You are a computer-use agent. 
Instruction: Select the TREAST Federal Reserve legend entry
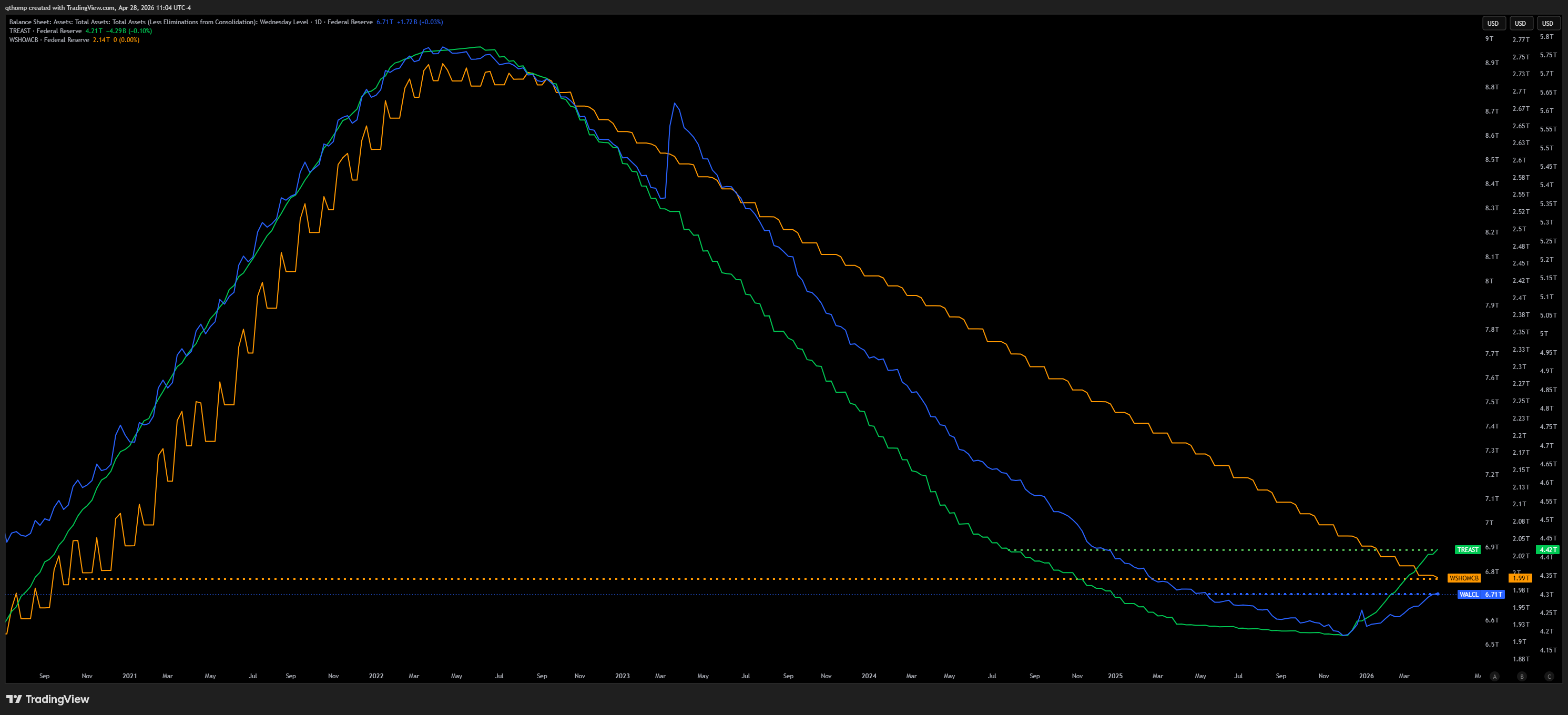point(46,31)
